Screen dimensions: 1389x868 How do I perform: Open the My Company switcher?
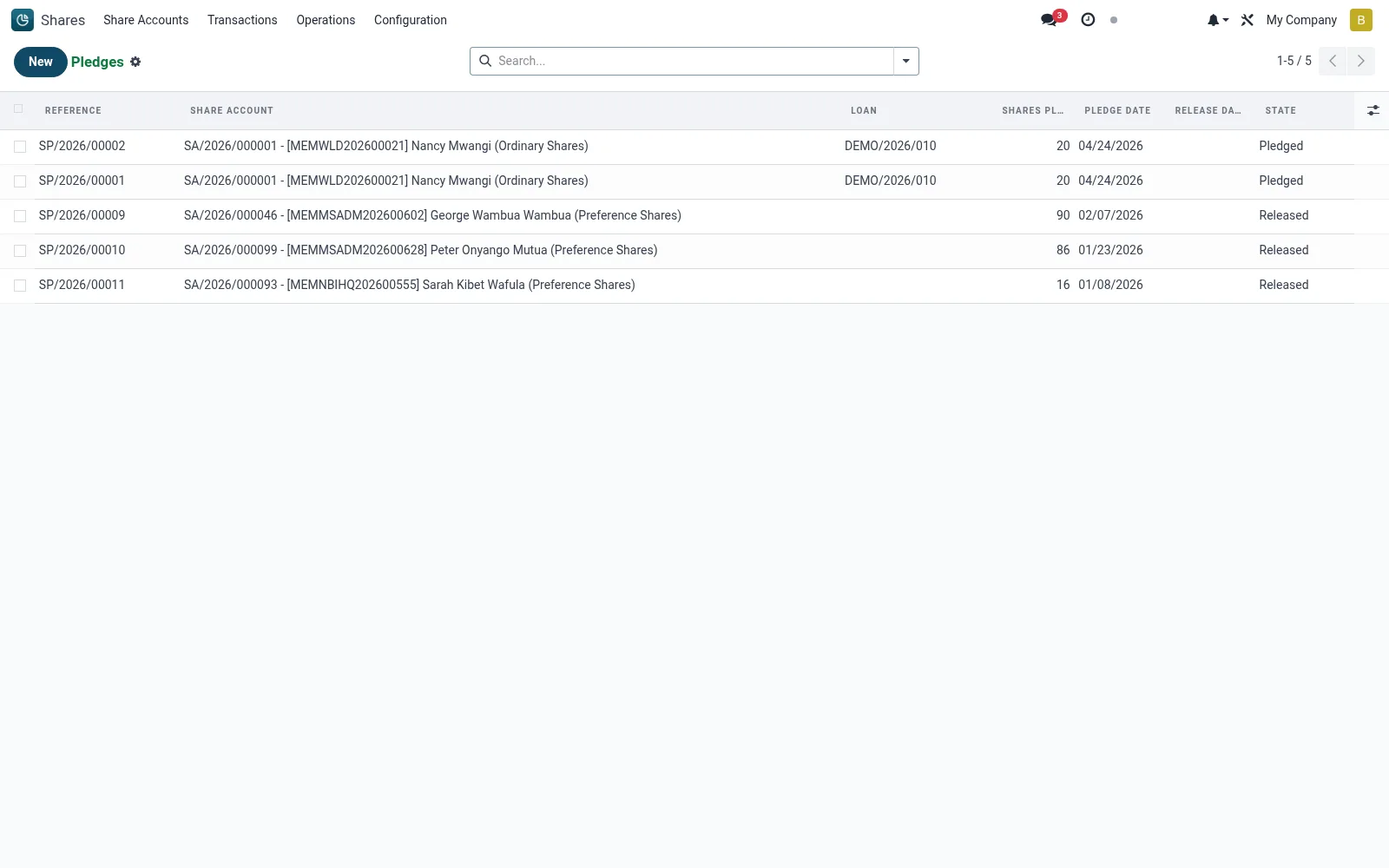[x=1301, y=20]
